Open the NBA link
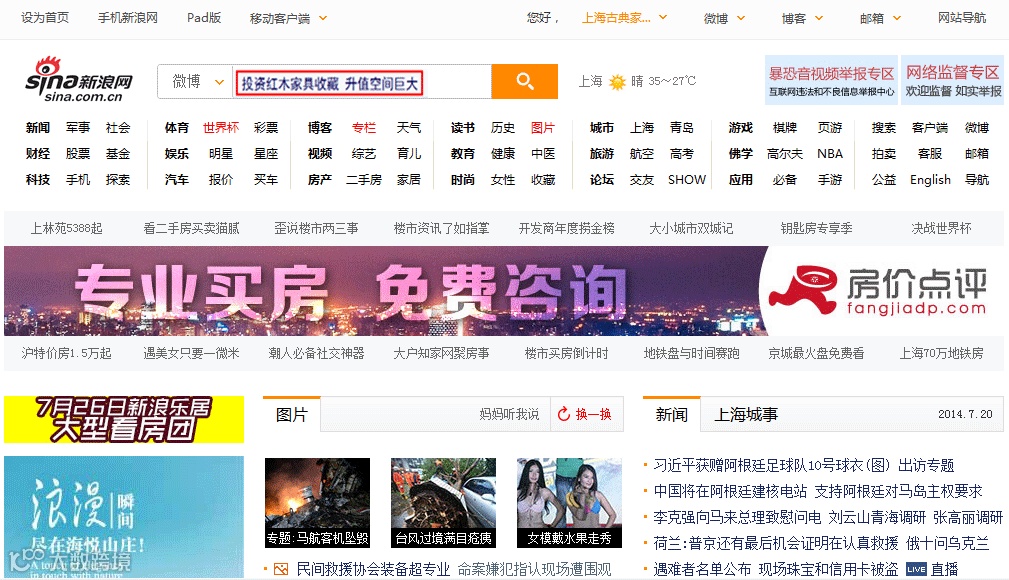 tap(830, 153)
